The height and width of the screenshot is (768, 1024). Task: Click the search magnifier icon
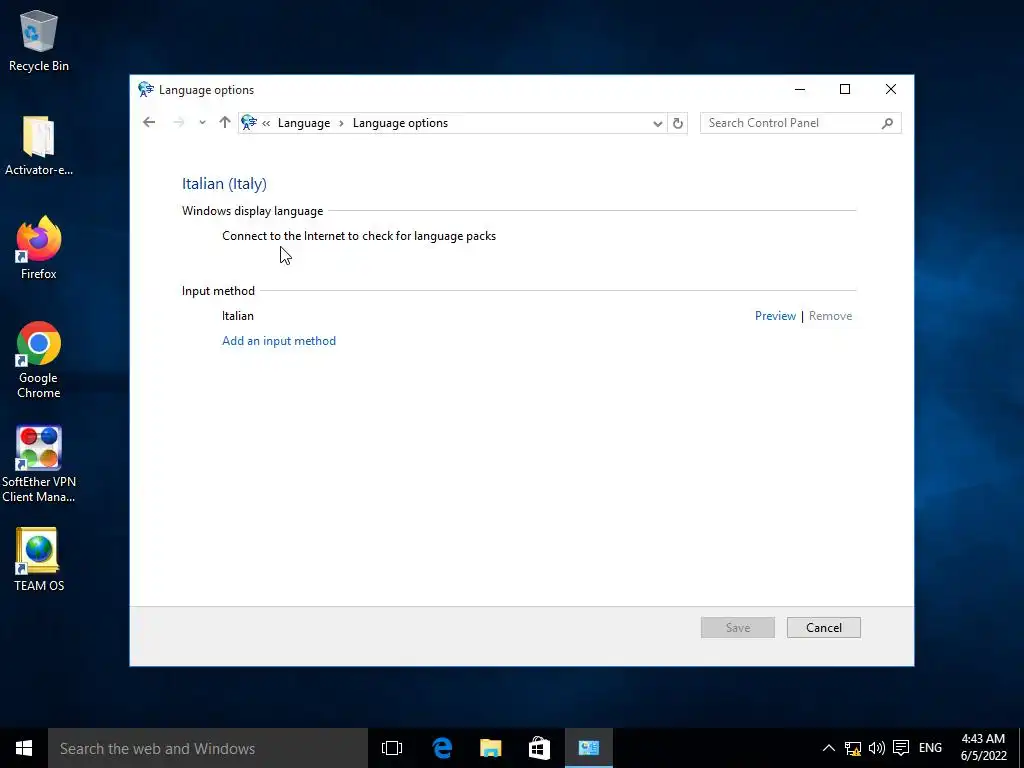pyautogui.click(x=887, y=123)
